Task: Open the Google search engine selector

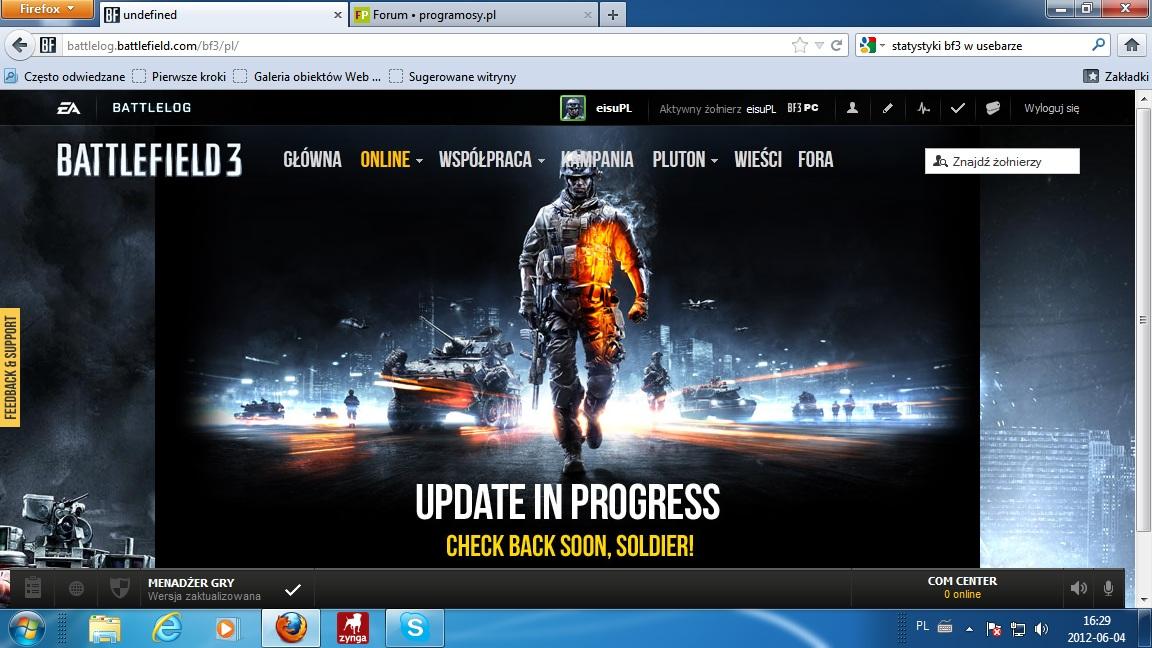Action: 872,46
